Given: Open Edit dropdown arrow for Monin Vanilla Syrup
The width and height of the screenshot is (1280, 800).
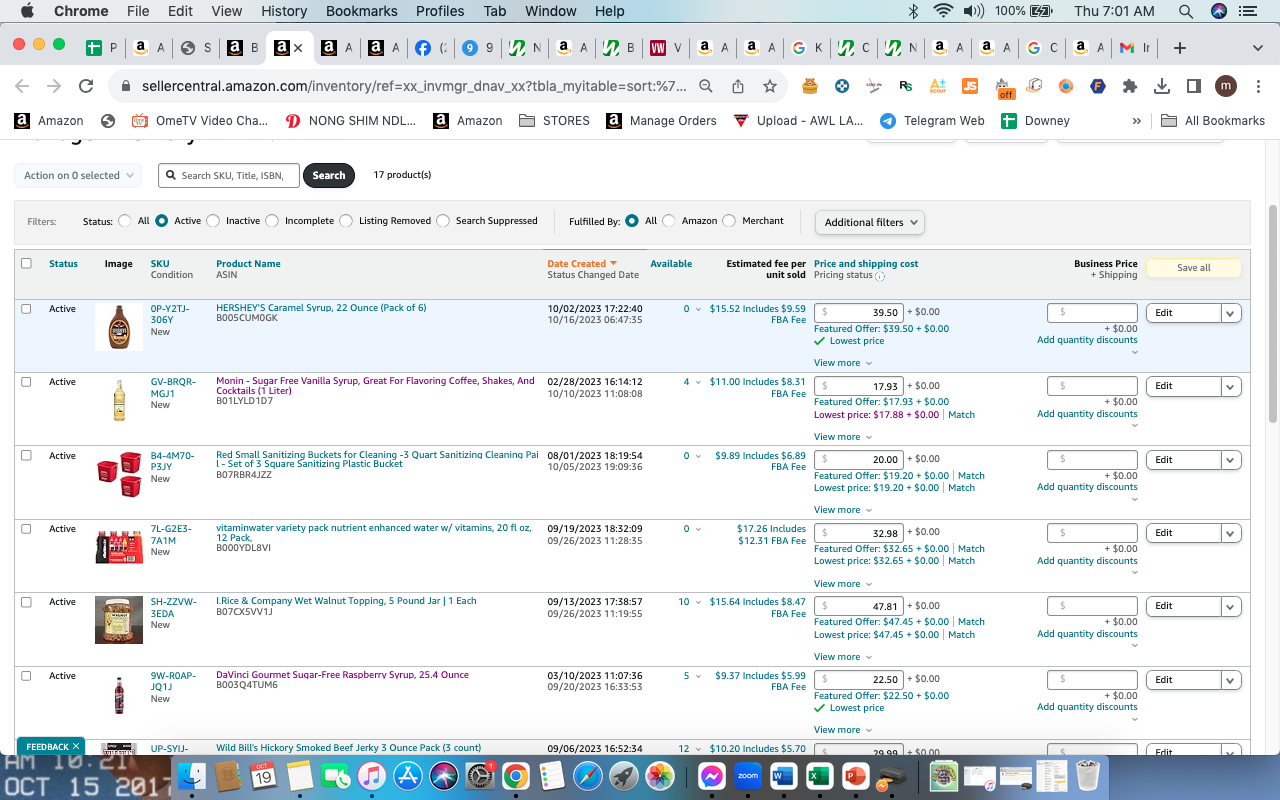Looking at the screenshot, I should pos(1231,386).
